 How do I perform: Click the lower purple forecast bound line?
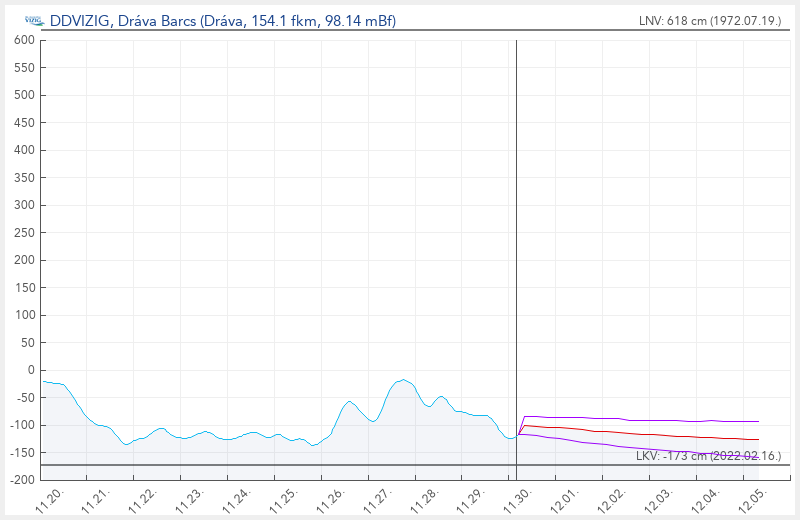(x=640, y=447)
